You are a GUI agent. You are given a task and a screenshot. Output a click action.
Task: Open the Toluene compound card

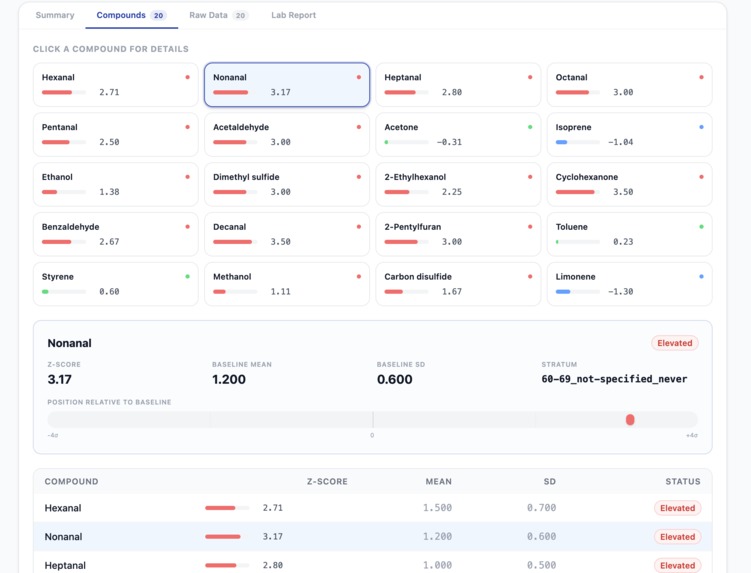pos(629,234)
